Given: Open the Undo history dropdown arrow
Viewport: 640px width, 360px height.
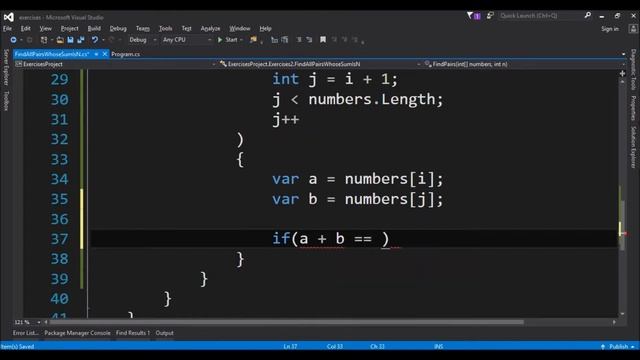Looking at the screenshot, I should [103, 40].
